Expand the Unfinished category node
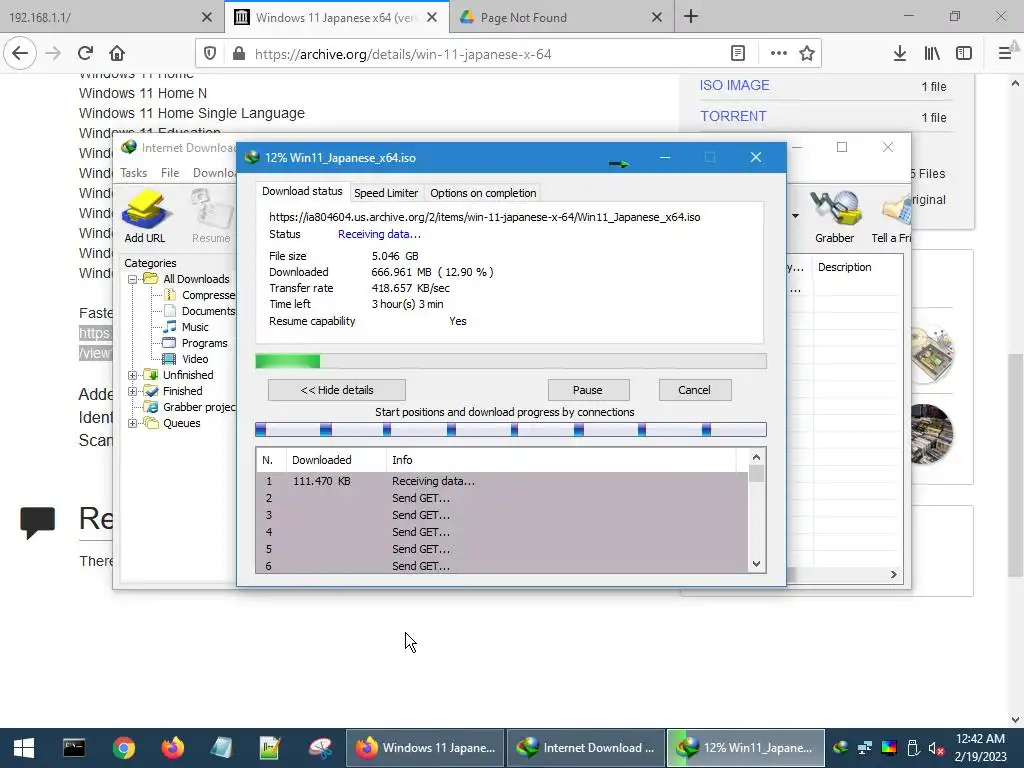This screenshot has height=768, width=1024. 133,375
